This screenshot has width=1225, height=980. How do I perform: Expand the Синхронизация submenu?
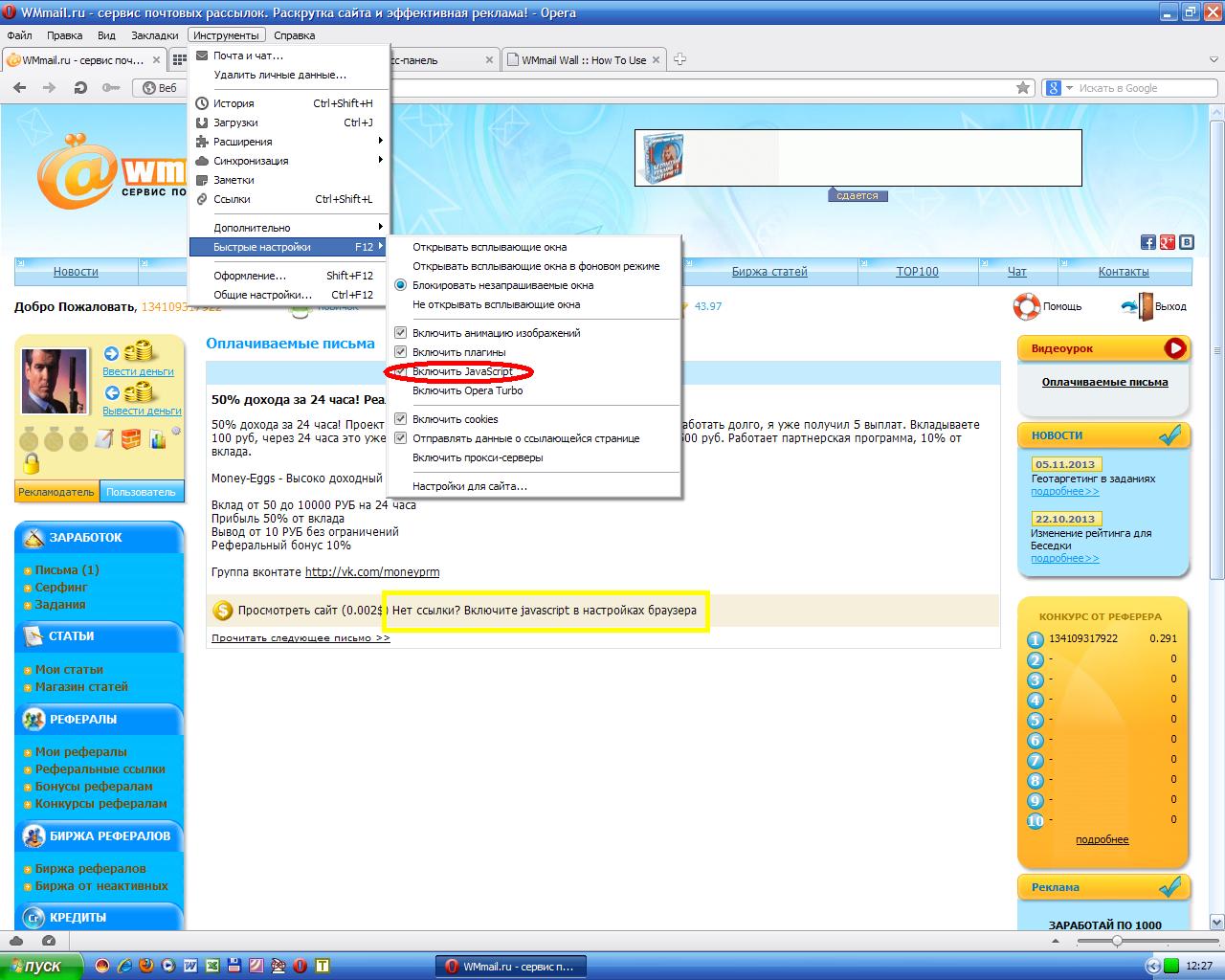(289, 161)
